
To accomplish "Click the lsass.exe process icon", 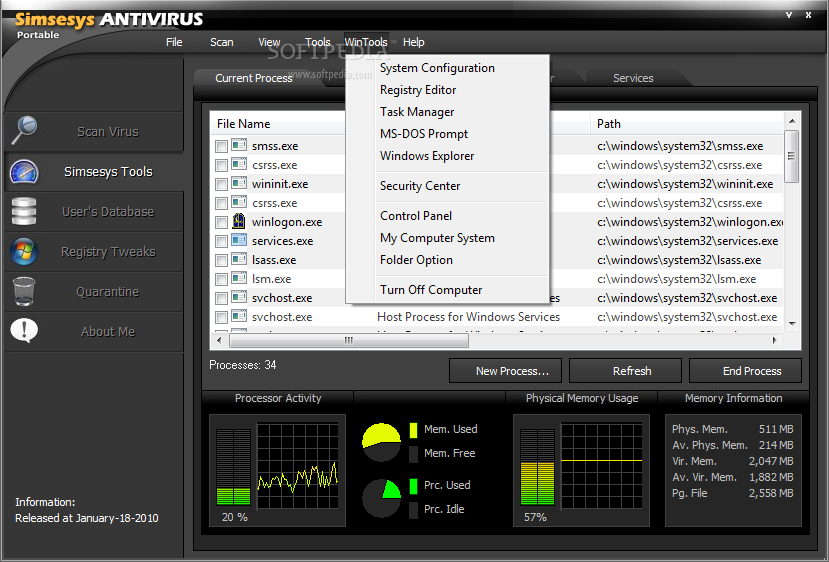I will pyautogui.click(x=239, y=259).
